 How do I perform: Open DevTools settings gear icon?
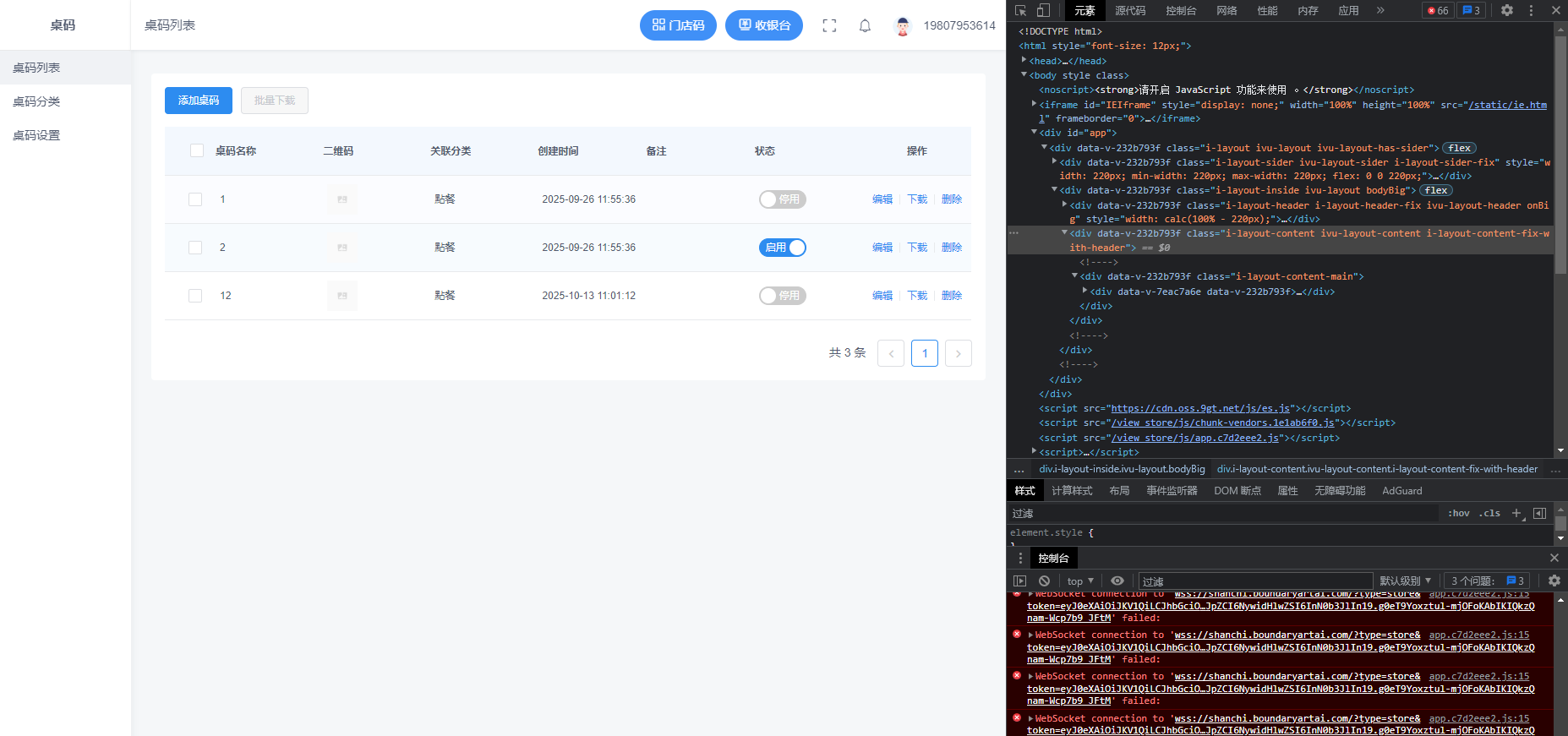[x=1507, y=10]
